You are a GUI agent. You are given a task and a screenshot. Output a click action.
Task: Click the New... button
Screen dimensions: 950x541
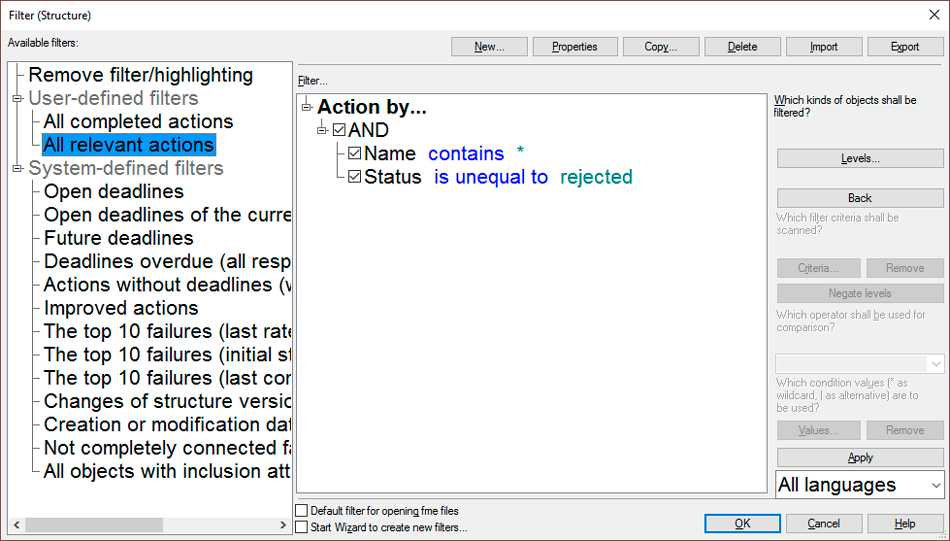click(489, 47)
